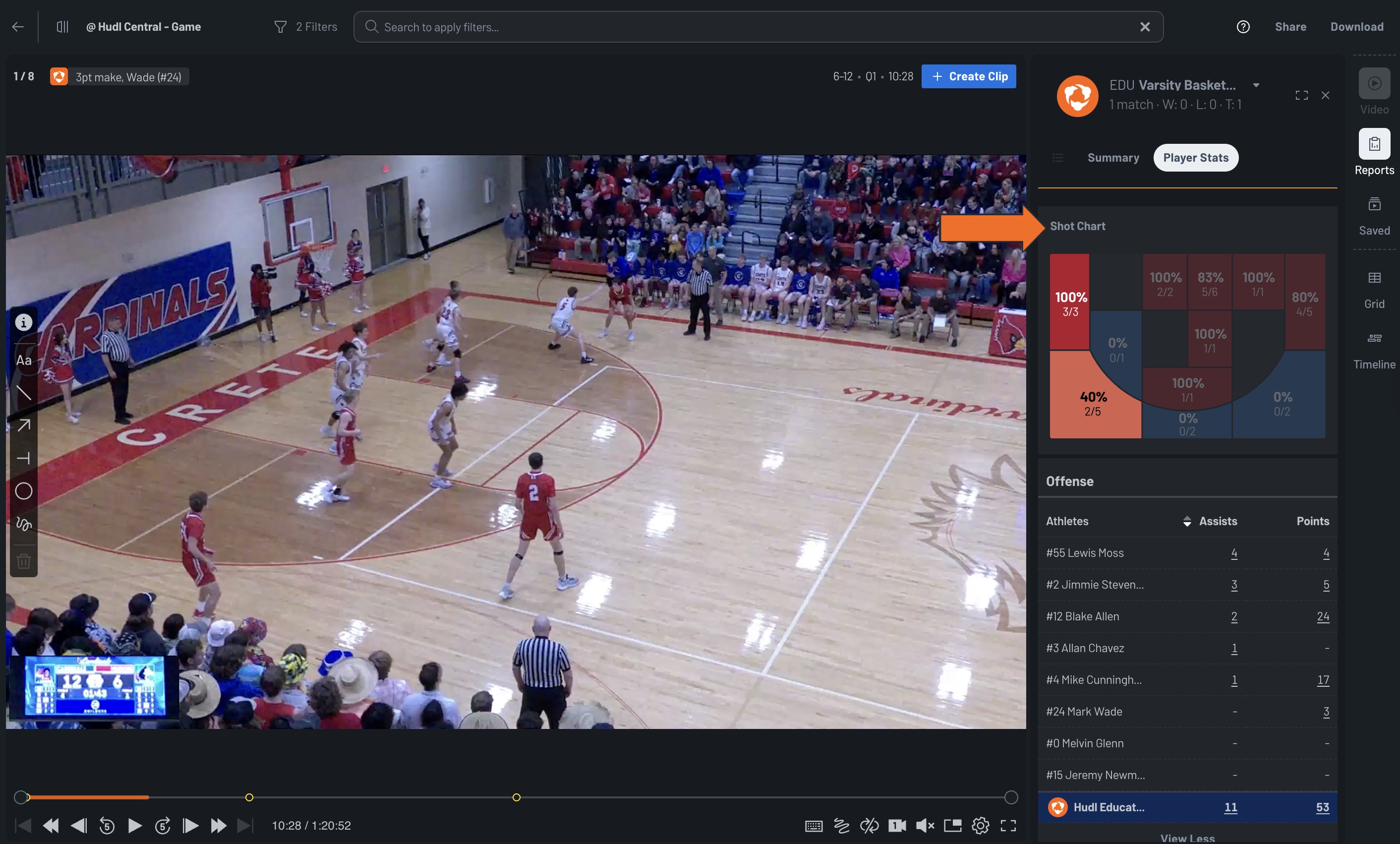Image resolution: width=1400 pixels, height=844 pixels.
Task: Open the Grid side tab
Action: coord(1374,290)
